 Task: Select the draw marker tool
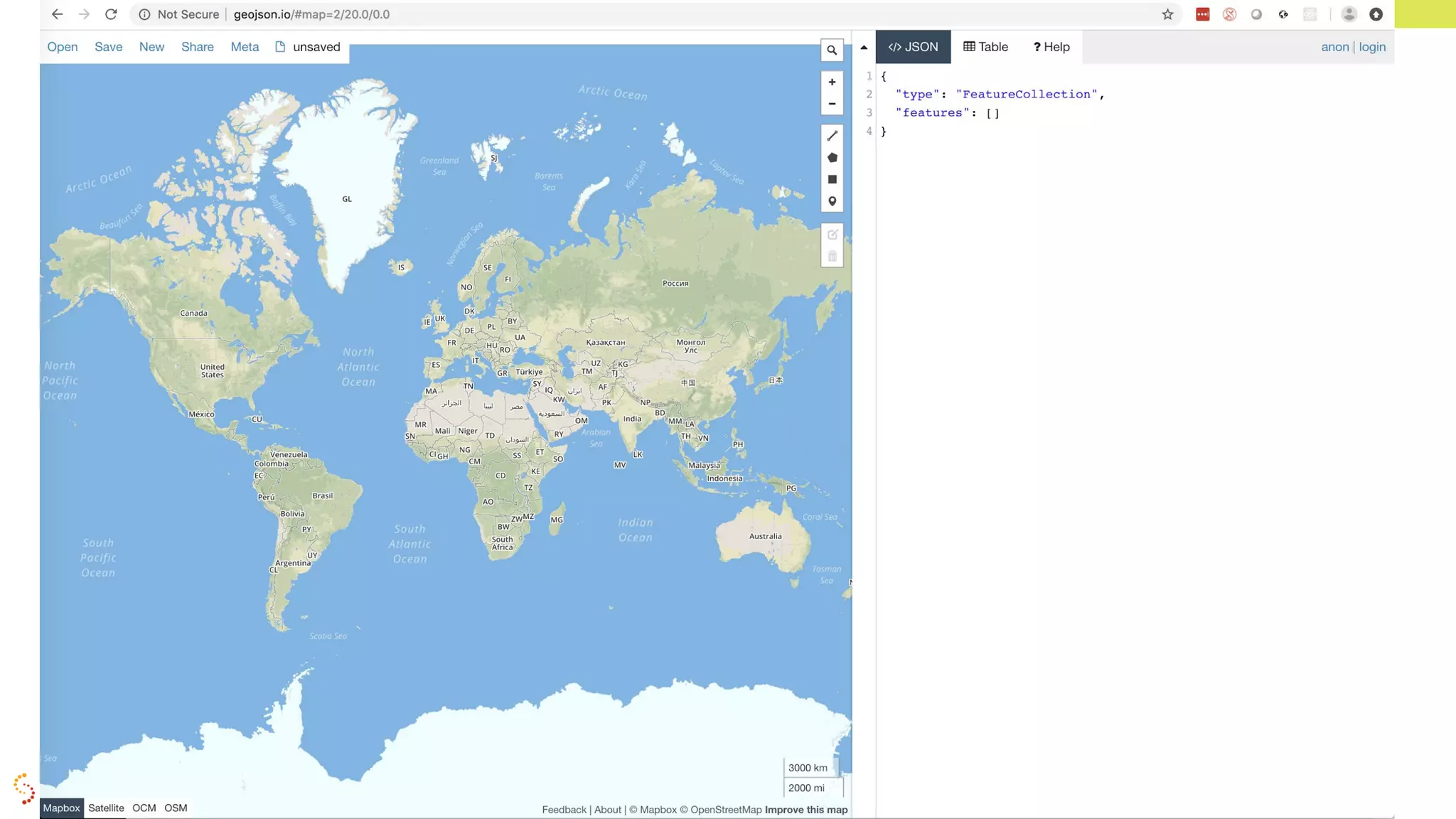coord(832,202)
